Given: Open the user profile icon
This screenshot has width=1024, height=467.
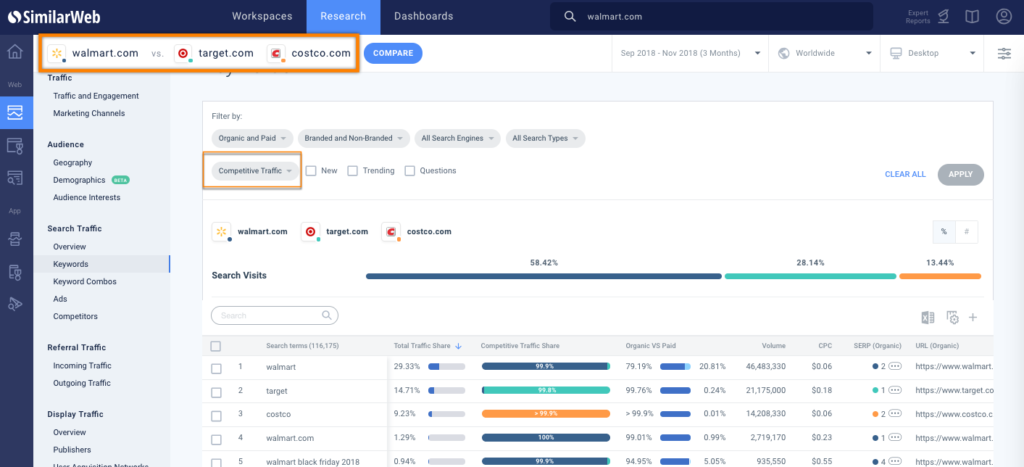Looking at the screenshot, I should [x=1004, y=17].
